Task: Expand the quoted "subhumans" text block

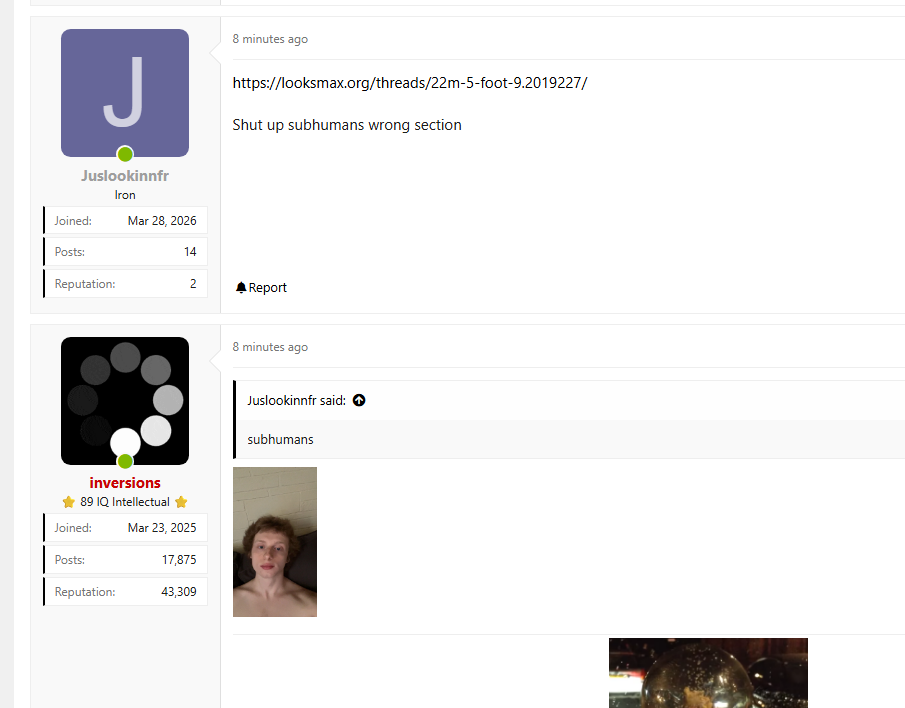Action: coord(280,439)
